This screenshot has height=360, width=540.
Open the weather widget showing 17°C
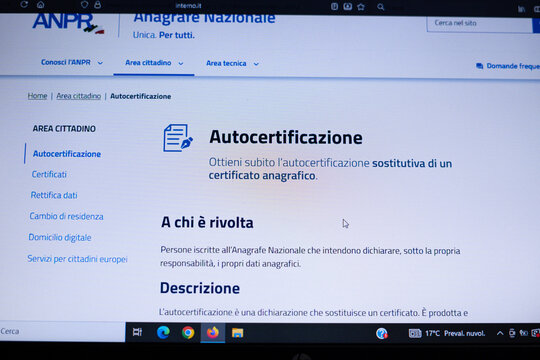[447, 333]
